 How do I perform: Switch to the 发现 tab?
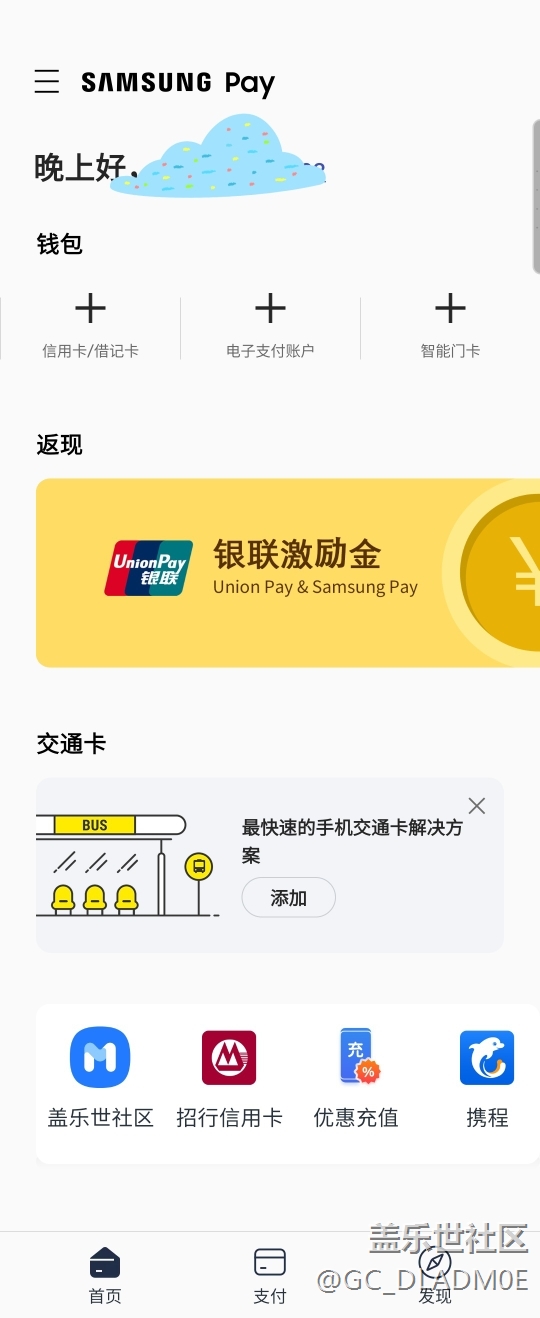tap(435, 1275)
